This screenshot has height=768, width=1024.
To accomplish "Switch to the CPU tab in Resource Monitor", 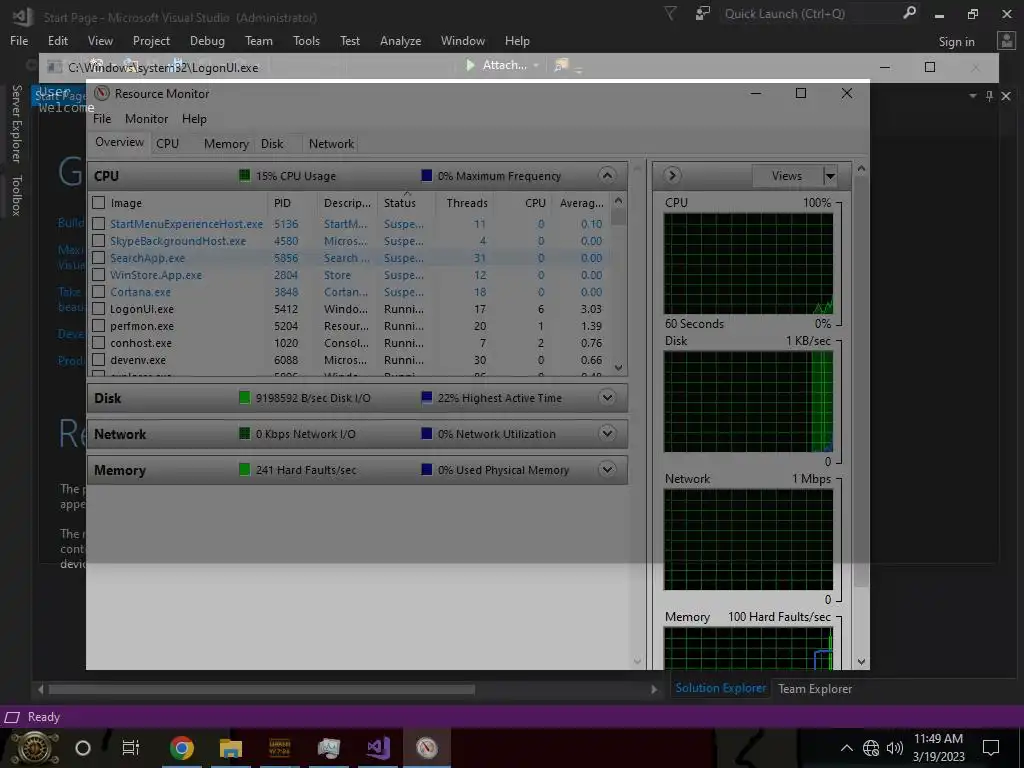I will point(167,144).
